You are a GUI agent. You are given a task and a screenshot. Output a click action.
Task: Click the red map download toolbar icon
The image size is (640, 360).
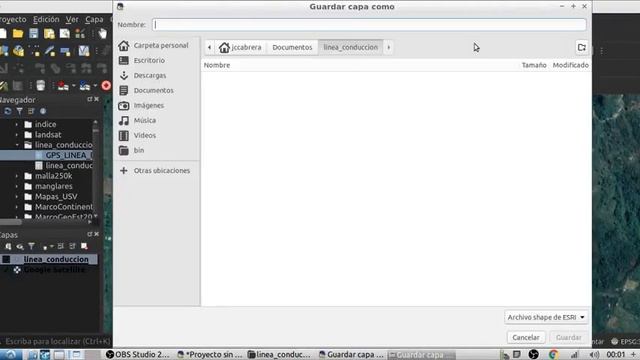[x=63, y=85]
